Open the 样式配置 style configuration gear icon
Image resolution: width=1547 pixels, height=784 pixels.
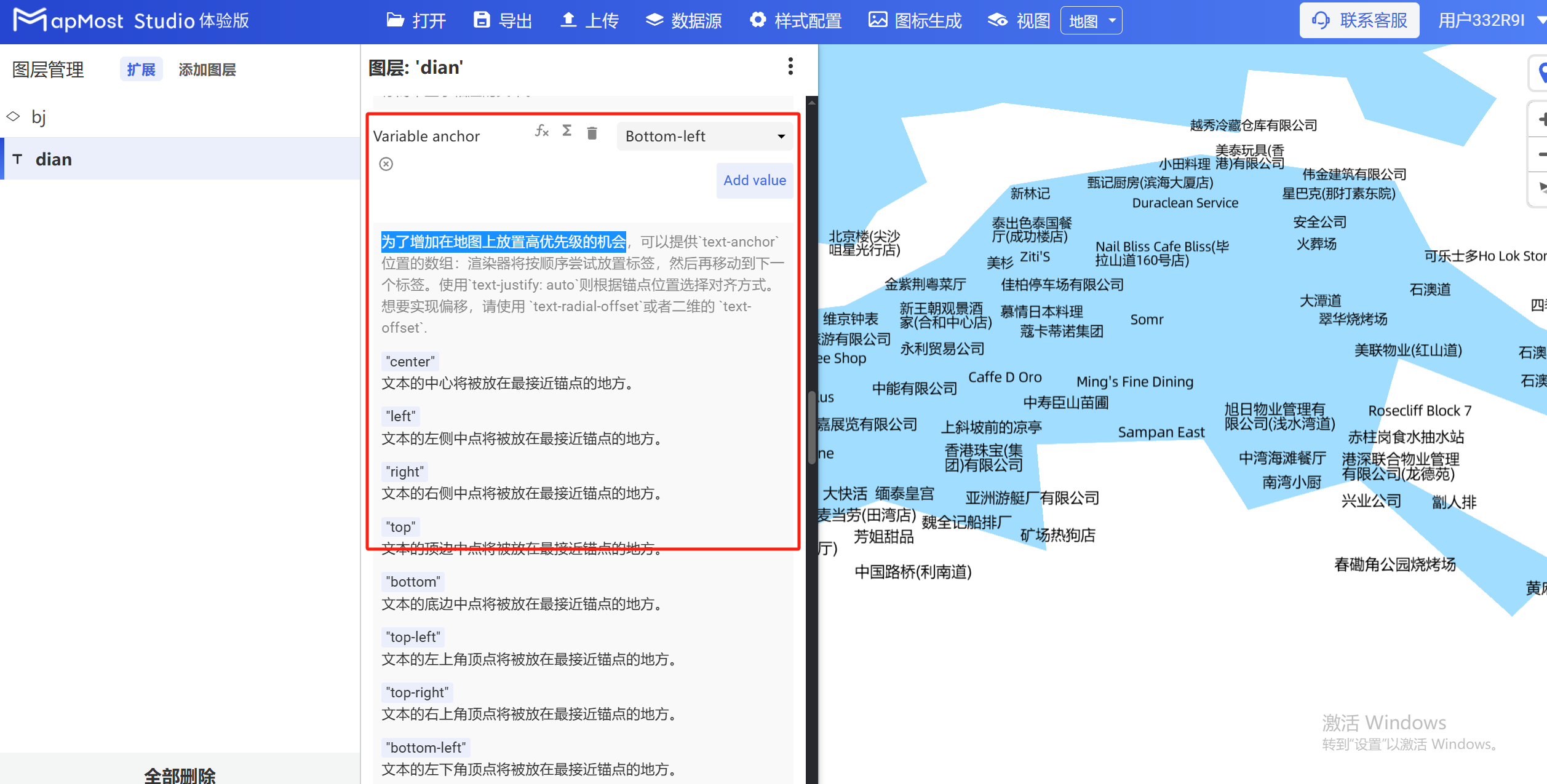(x=758, y=20)
